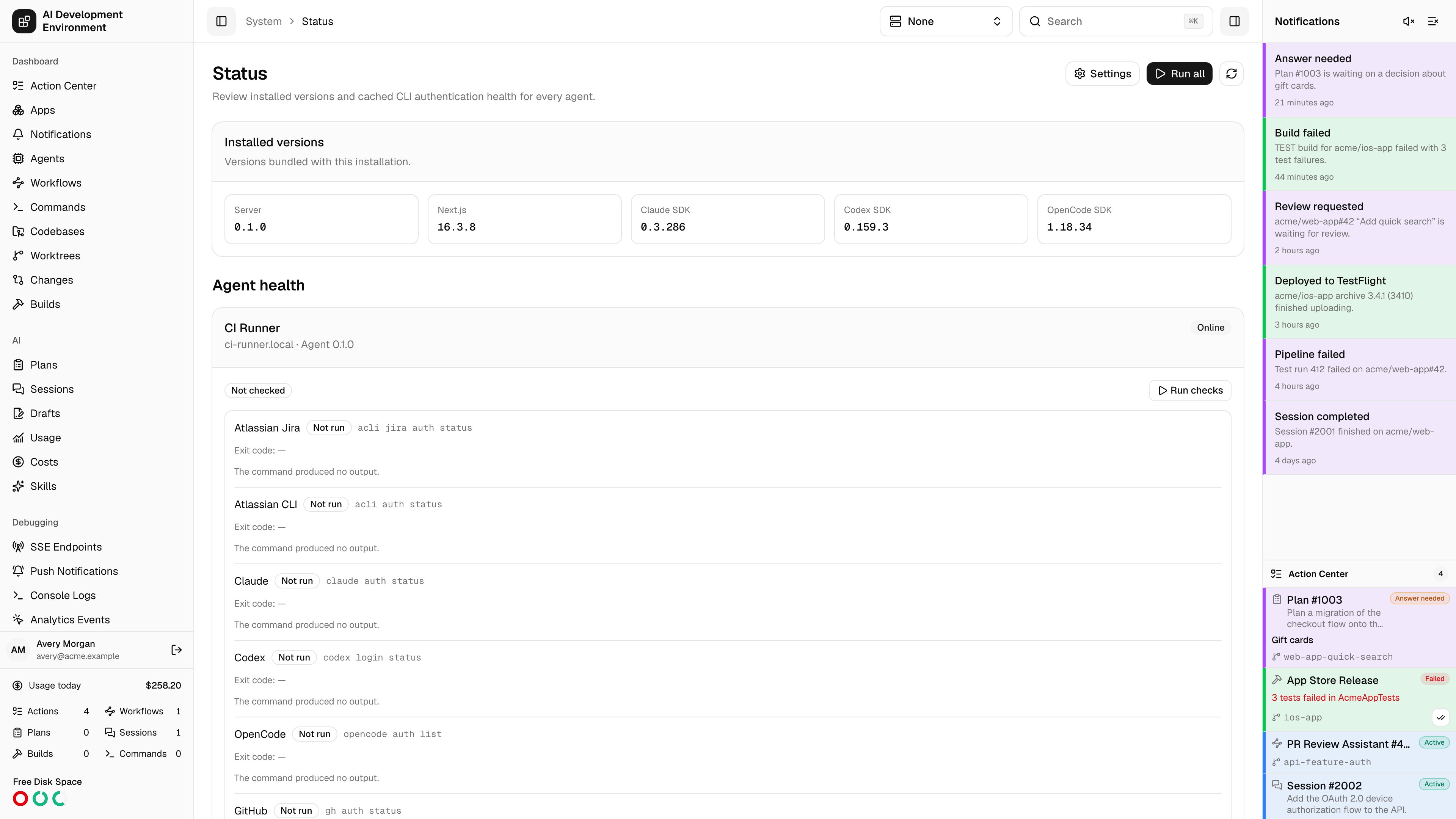Image resolution: width=1456 pixels, height=819 pixels.
Task: Open the Action Center panel header
Action: [x=1359, y=574]
